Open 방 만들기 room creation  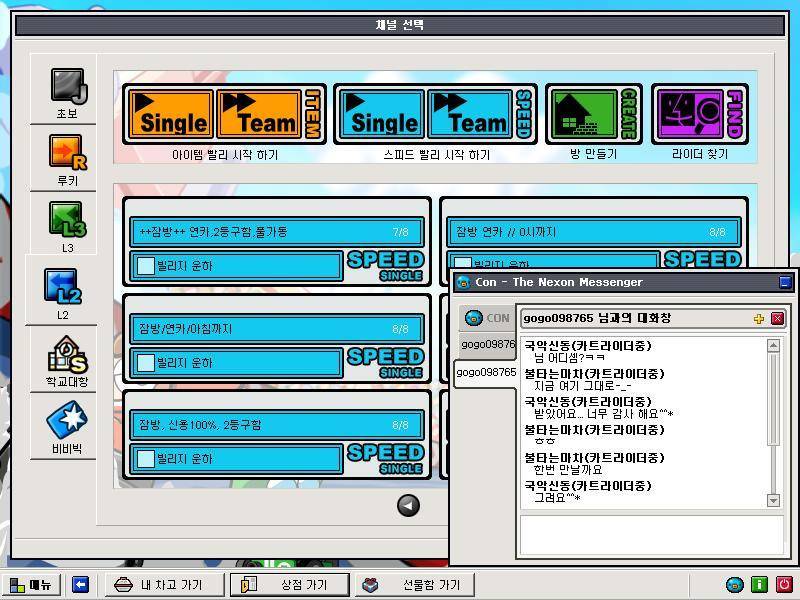coord(593,112)
